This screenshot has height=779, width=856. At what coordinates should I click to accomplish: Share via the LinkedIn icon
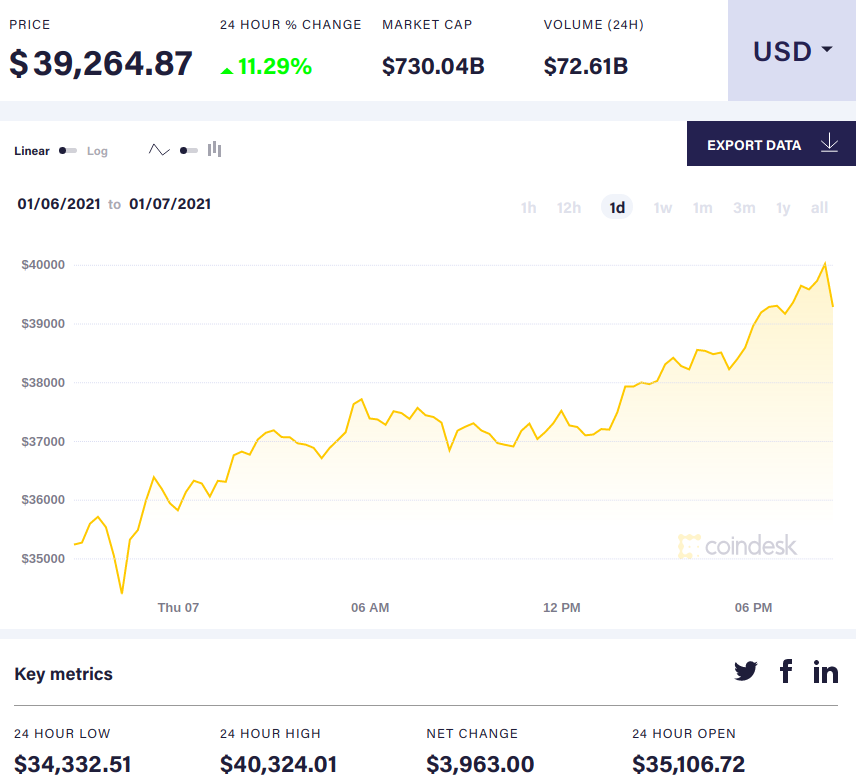(826, 671)
